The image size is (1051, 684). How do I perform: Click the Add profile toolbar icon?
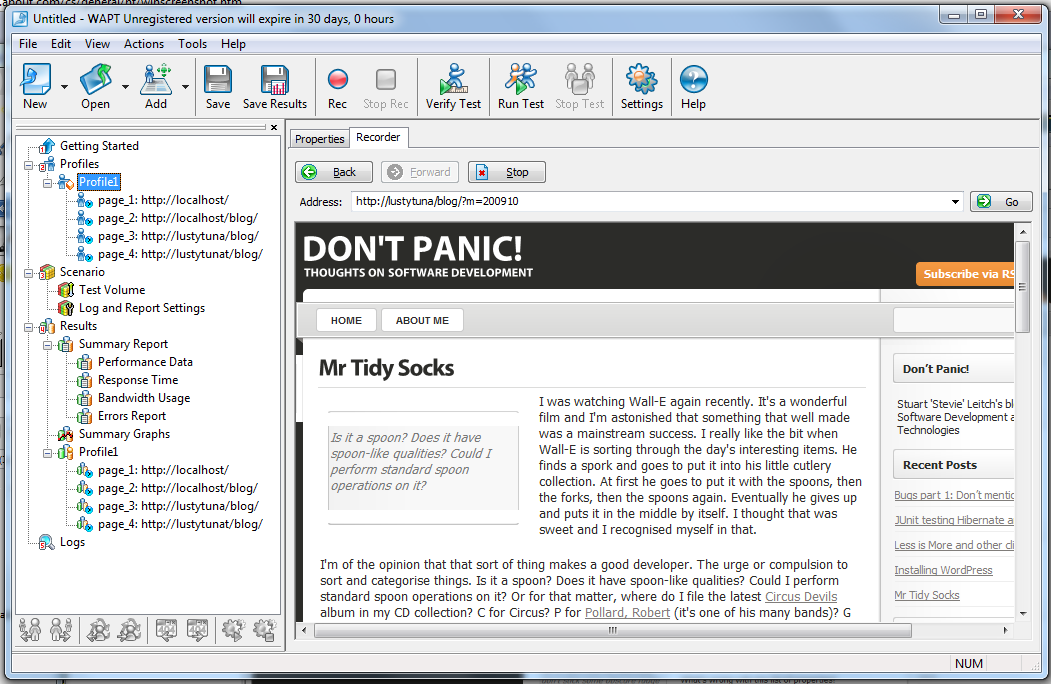[156, 79]
